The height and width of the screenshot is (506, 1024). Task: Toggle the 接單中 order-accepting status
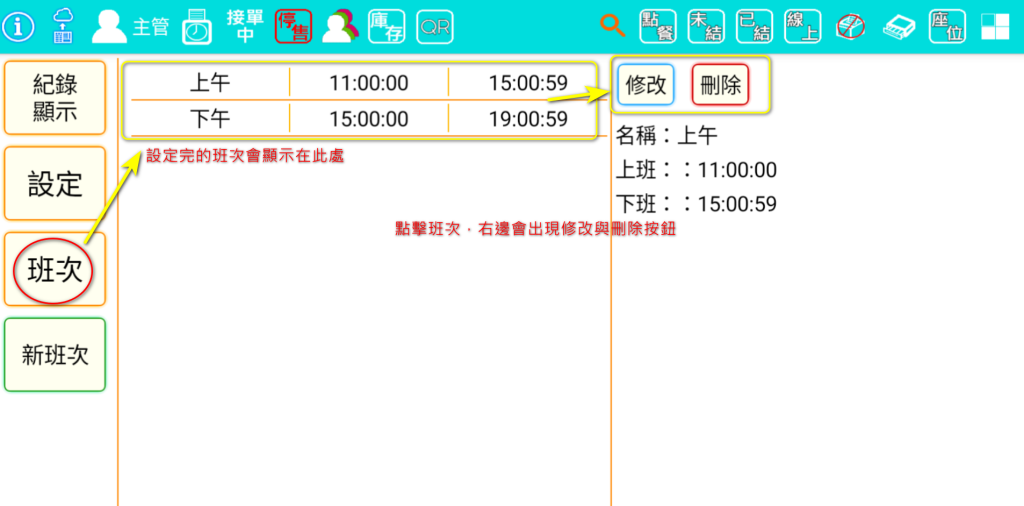(x=245, y=26)
